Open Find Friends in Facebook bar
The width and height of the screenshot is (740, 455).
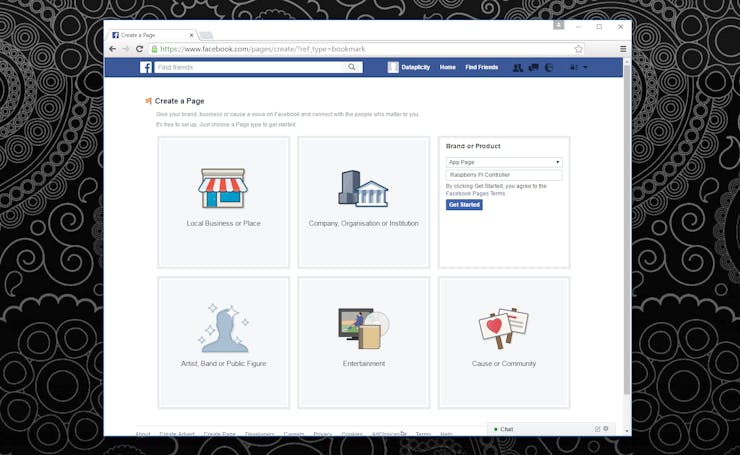click(481, 67)
